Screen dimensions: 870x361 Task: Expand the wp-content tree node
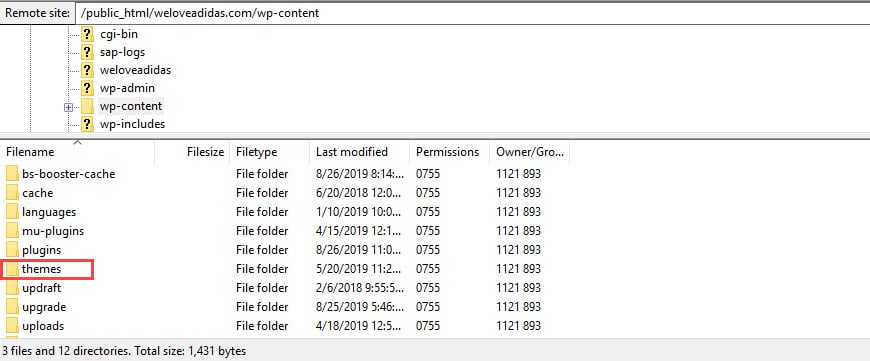(68, 108)
